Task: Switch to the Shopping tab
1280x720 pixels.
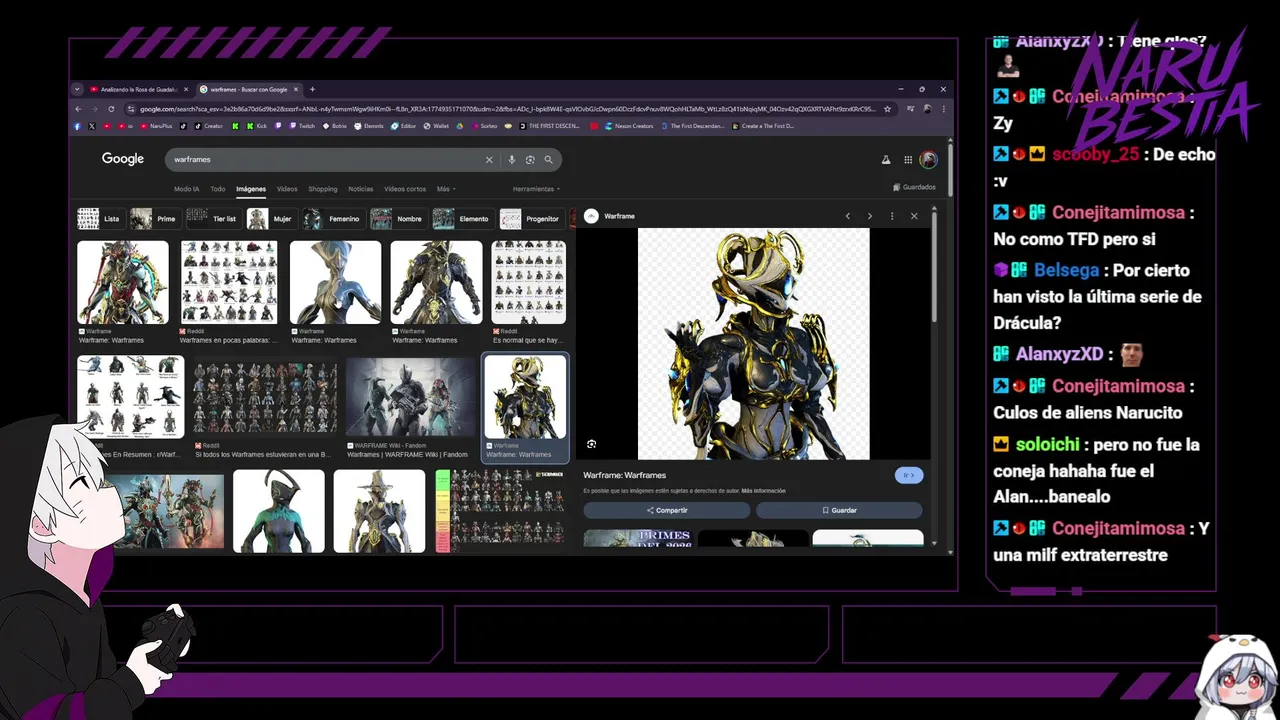Action: coord(322,189)
